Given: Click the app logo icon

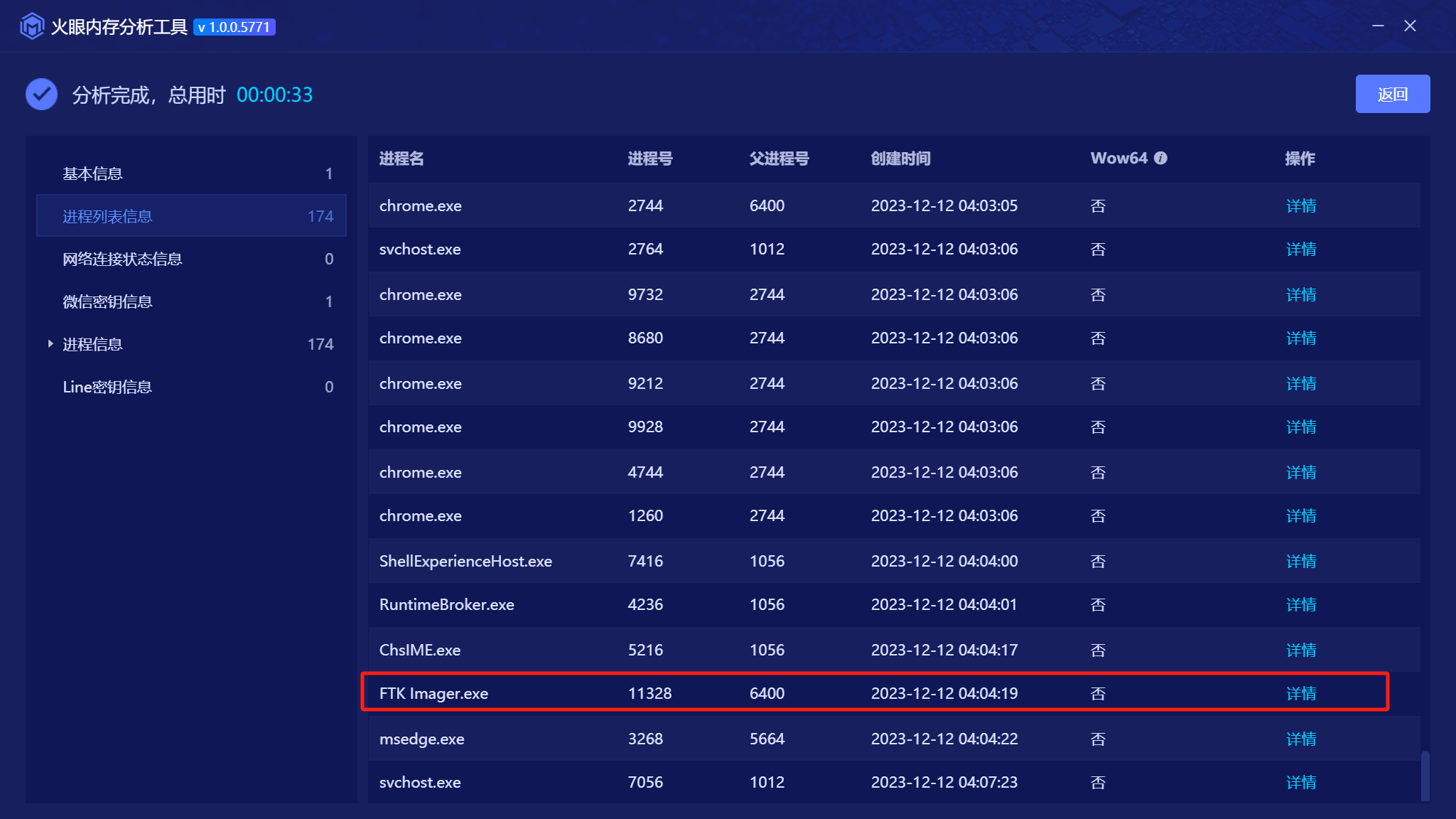Looking at the screenshot, I should [x=31, y=27].
